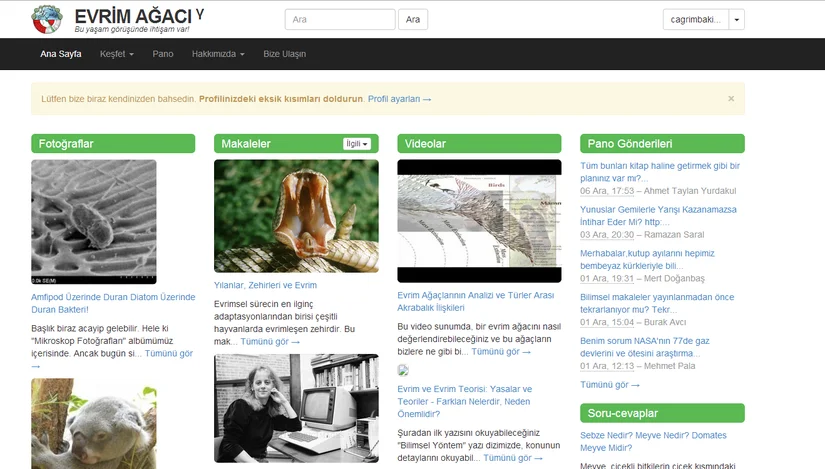Open the Bize Ulaşın page

click(x=284, y=54)
